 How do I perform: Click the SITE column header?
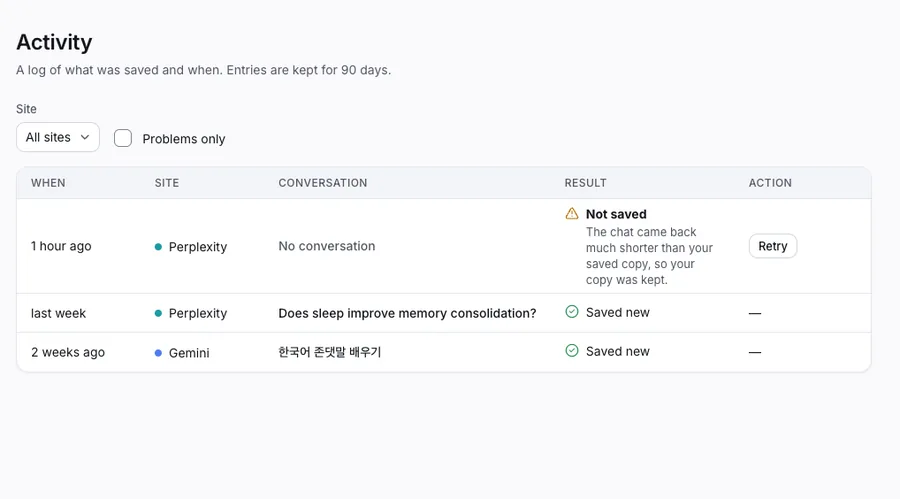[167, 183]
